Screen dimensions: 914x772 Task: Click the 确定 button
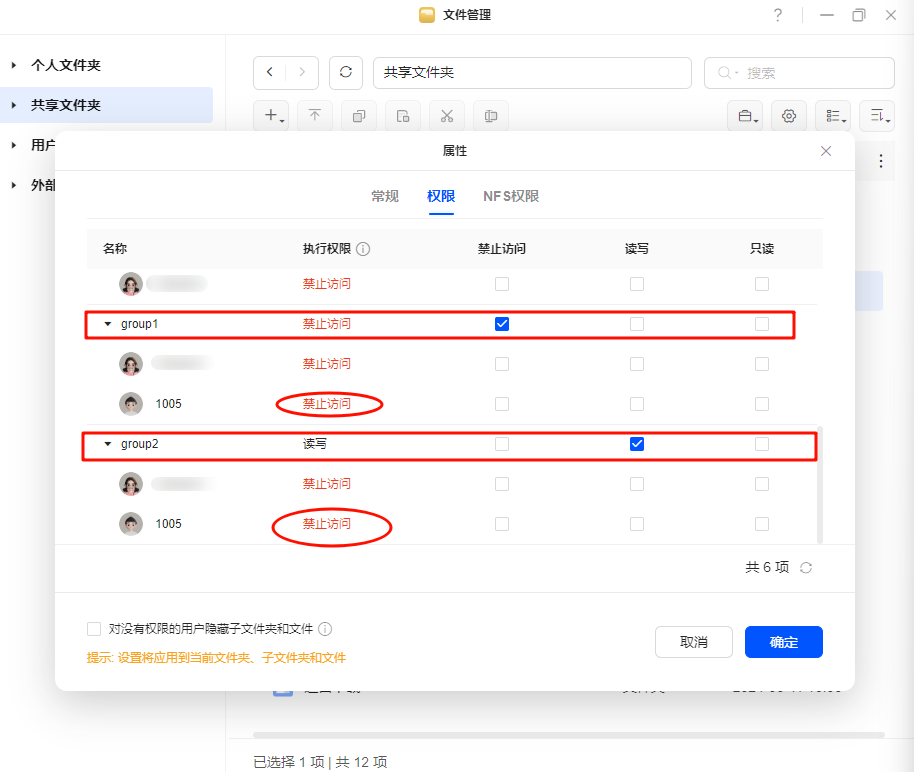[783, 642]
